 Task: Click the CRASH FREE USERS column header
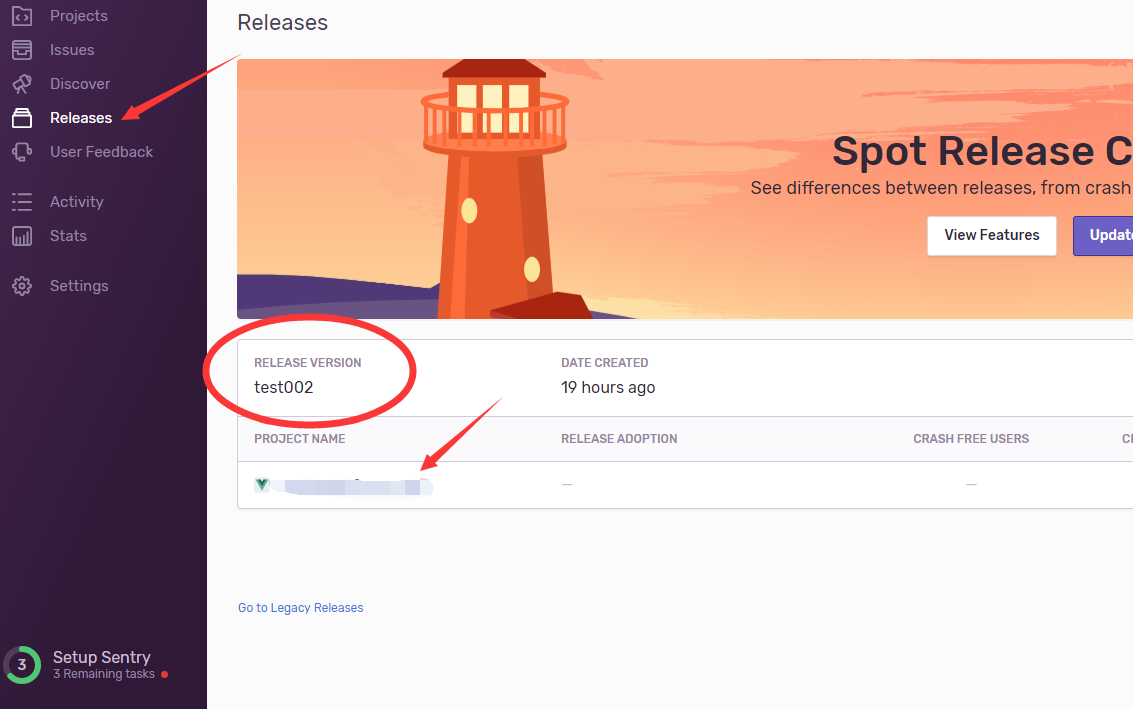(971, 439)
